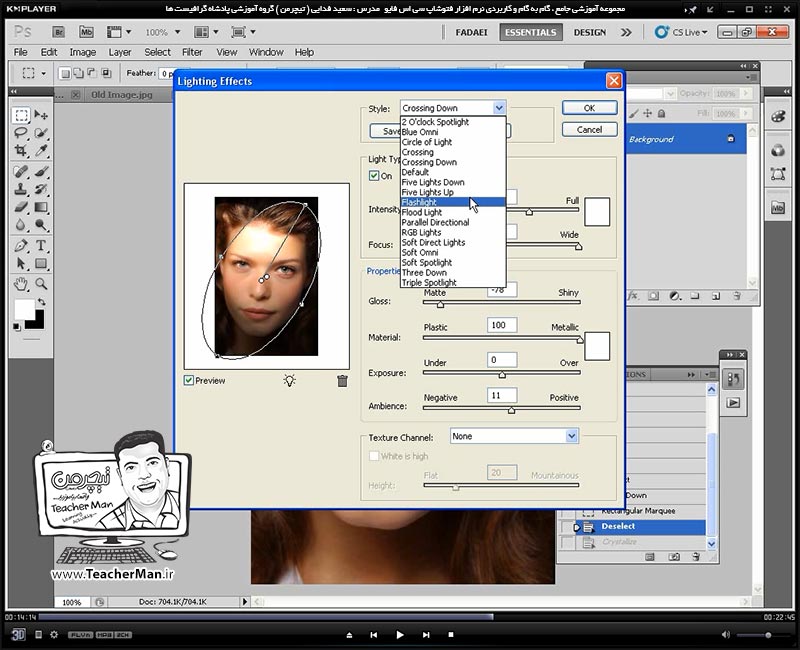Swap foreground and background colors
The height and width of the screenshot is (650, 800).
(x=42, y=302)
